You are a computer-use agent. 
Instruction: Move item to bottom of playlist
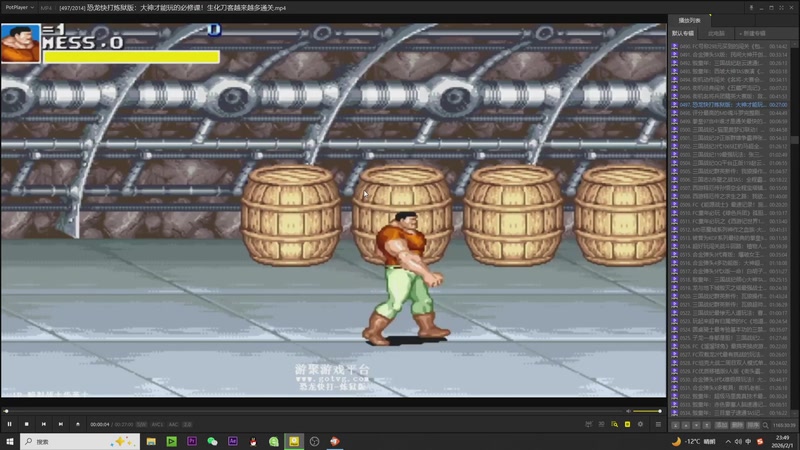pos(707,425)
